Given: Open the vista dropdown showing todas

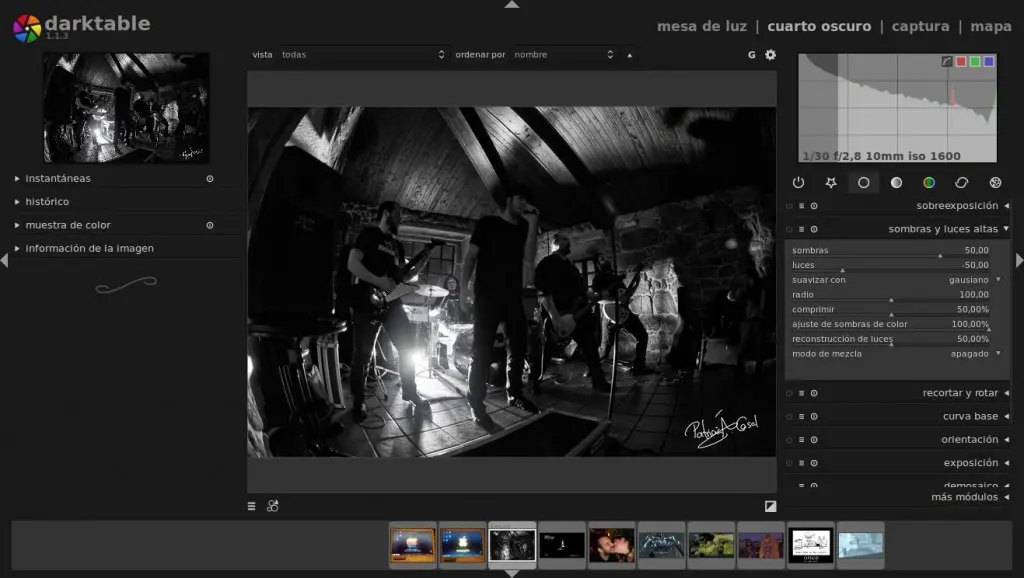Looking at the screenshot, I should pos(362,55).
